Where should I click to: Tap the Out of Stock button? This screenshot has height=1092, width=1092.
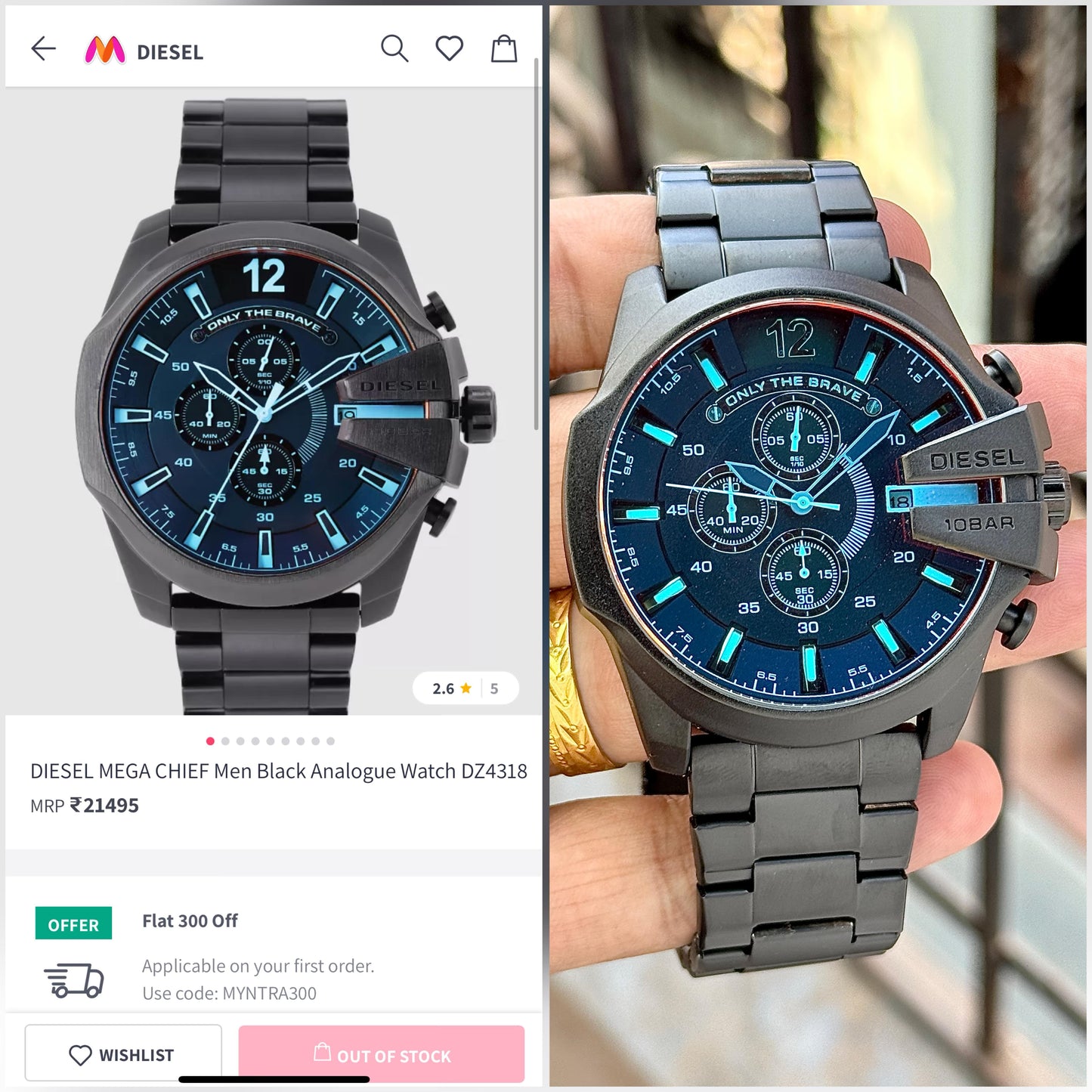tap(382, 1053)
